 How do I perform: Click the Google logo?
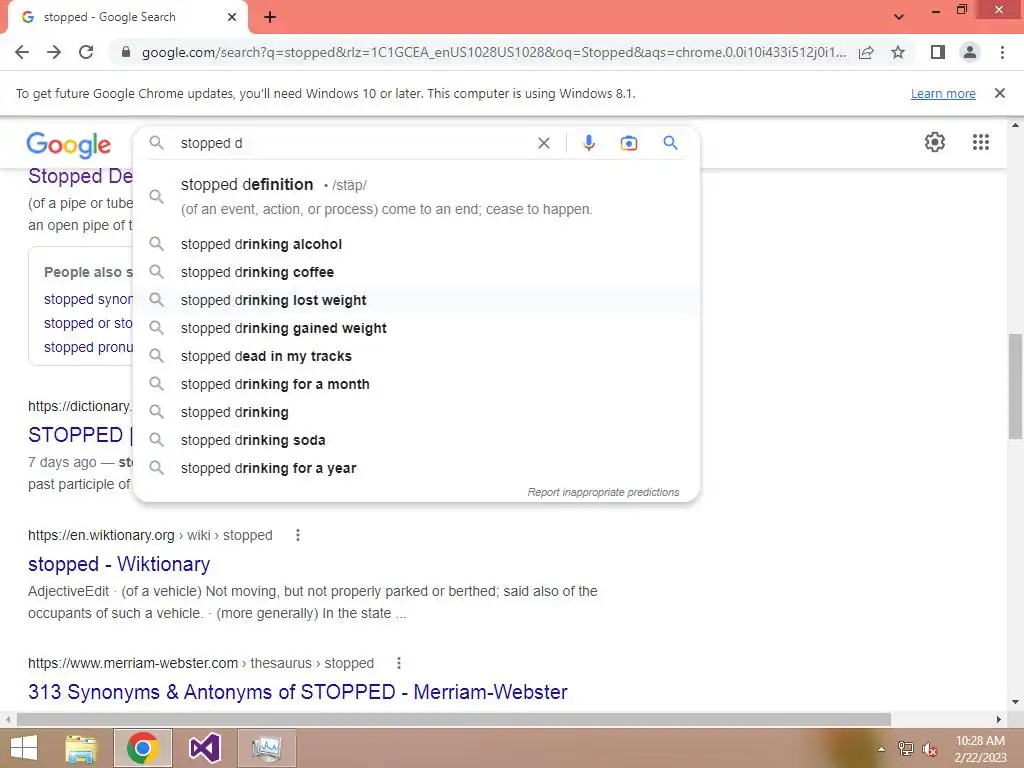(x=69, y=144)
